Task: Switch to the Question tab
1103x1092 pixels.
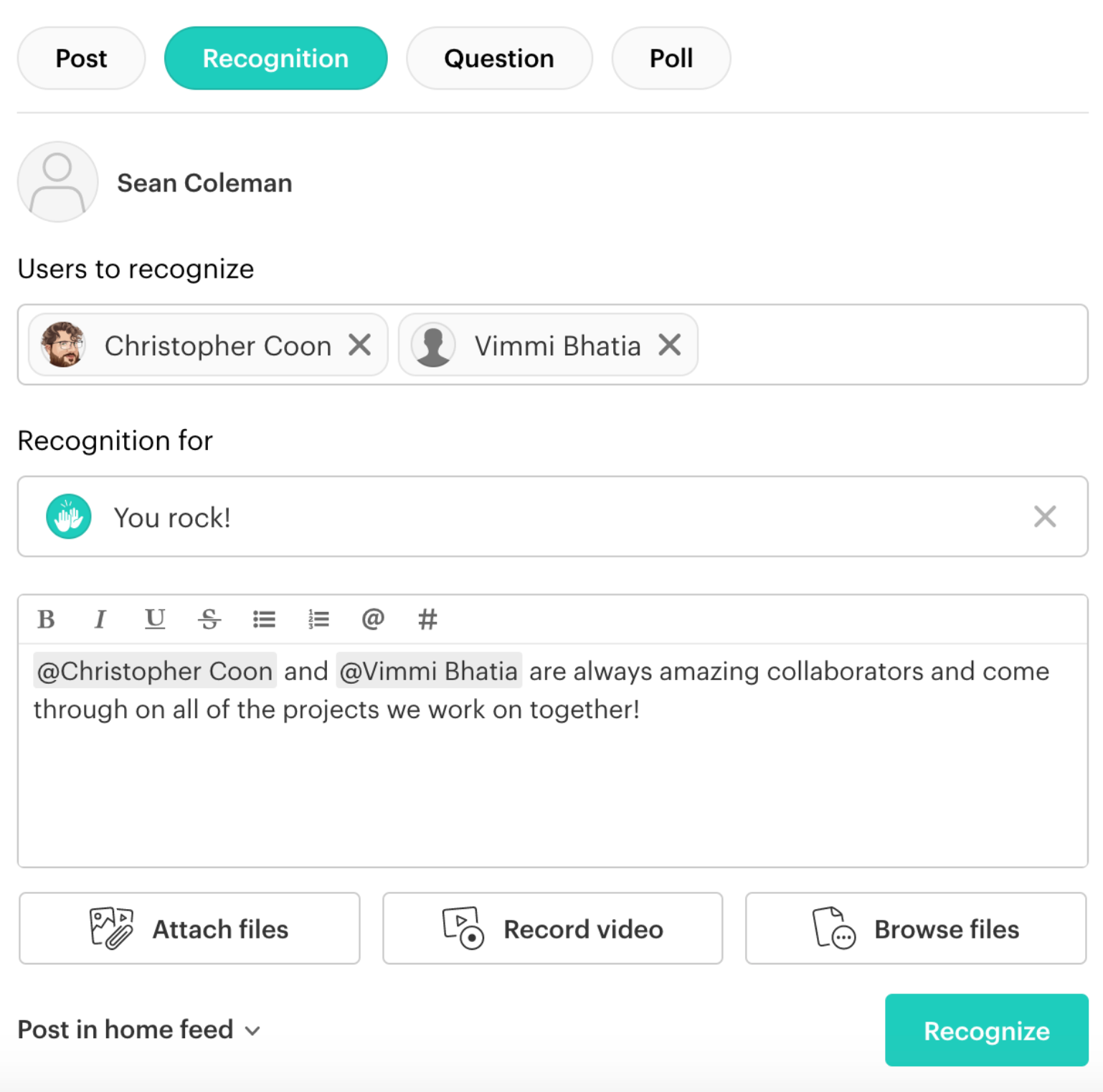Action: 499,58
